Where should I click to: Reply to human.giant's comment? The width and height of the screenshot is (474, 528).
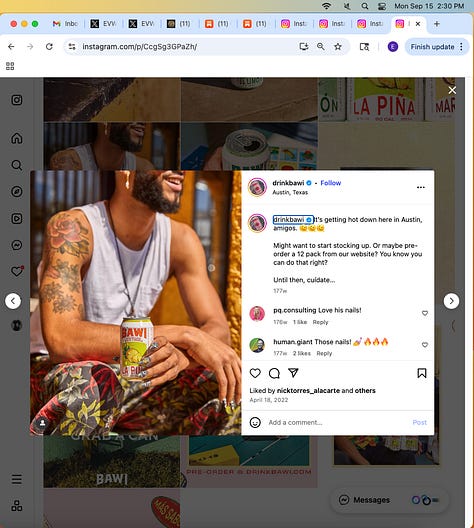(324, 353)
